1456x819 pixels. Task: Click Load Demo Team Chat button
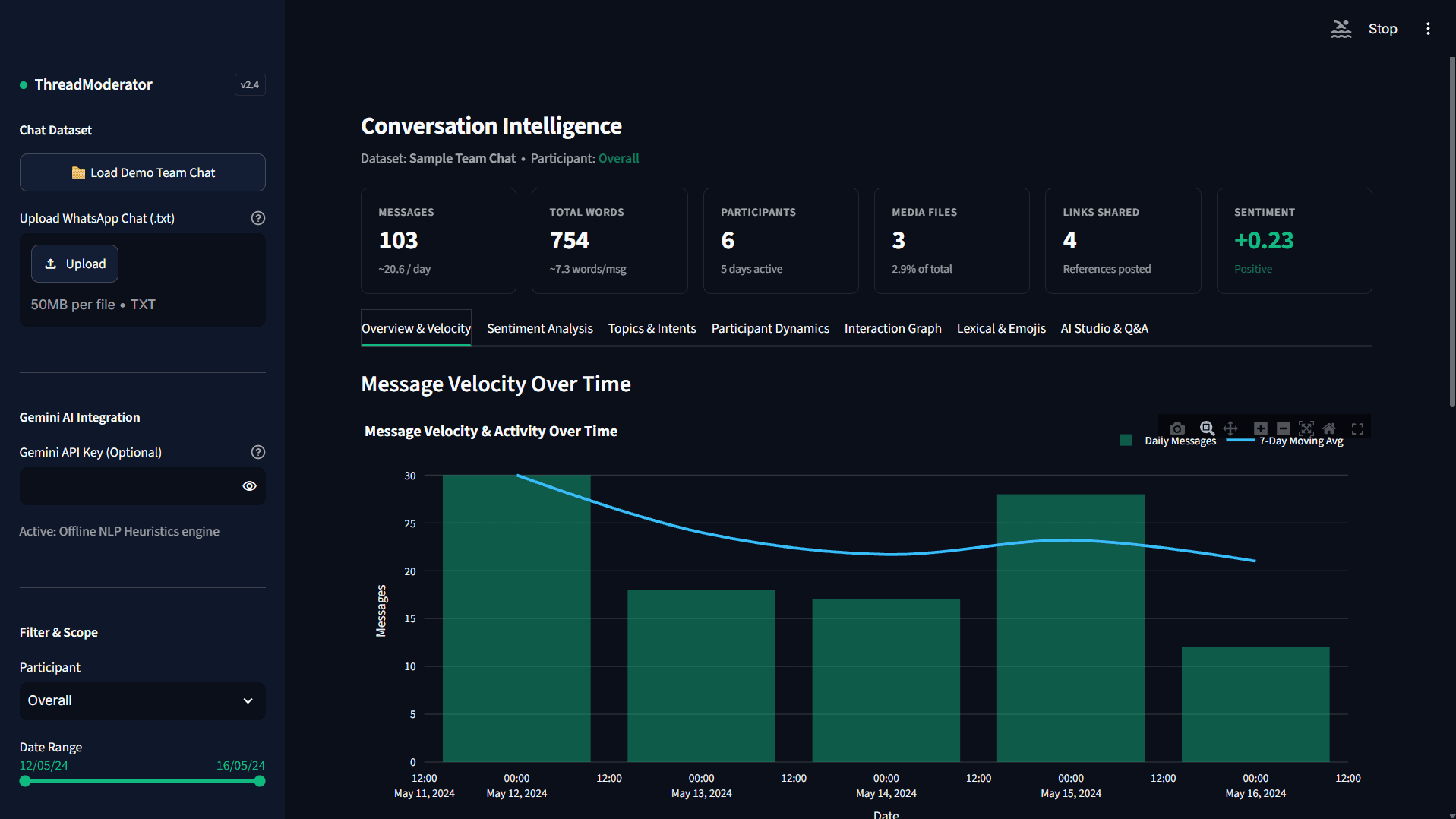coord(143,172)
